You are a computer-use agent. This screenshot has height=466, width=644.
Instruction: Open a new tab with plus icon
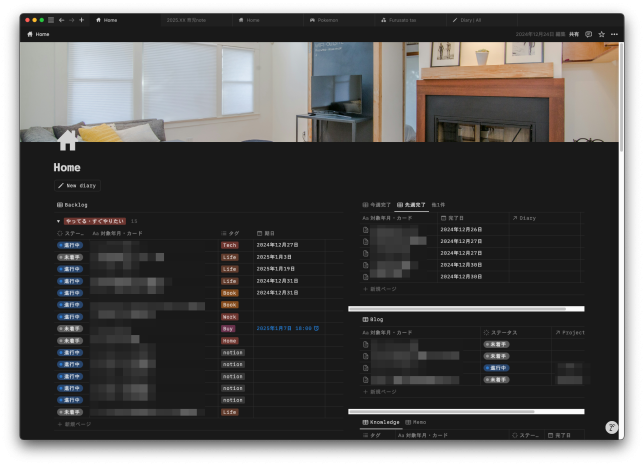pyautogui.click(x=81, y=19)
